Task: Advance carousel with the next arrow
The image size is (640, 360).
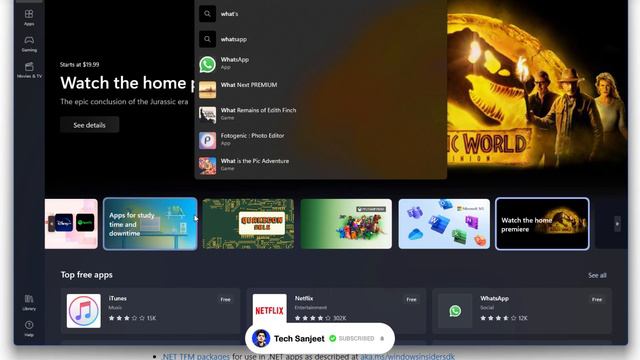Action: tap(617, 224)
